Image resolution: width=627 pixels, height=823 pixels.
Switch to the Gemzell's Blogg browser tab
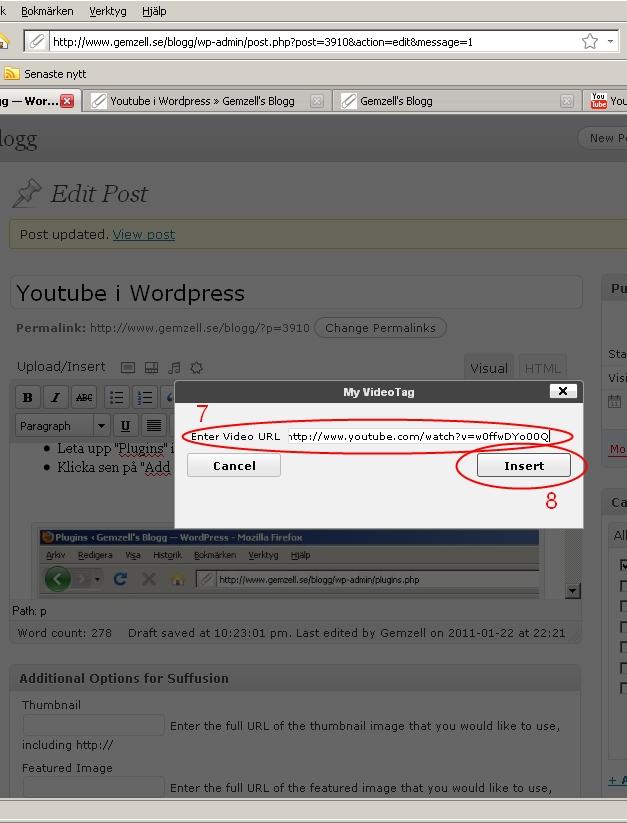(x=455, y=101)
